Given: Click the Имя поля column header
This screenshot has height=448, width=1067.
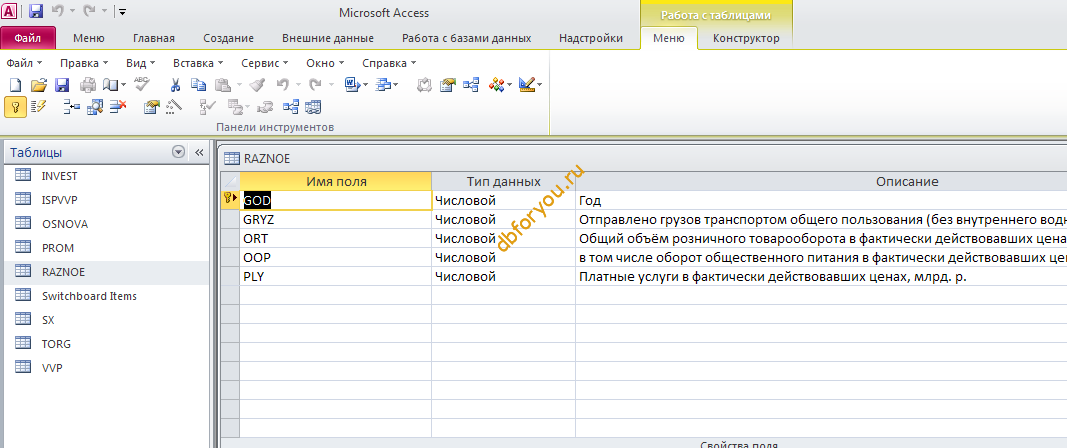Looking at the screenshot, I should (x=336, y=182).
